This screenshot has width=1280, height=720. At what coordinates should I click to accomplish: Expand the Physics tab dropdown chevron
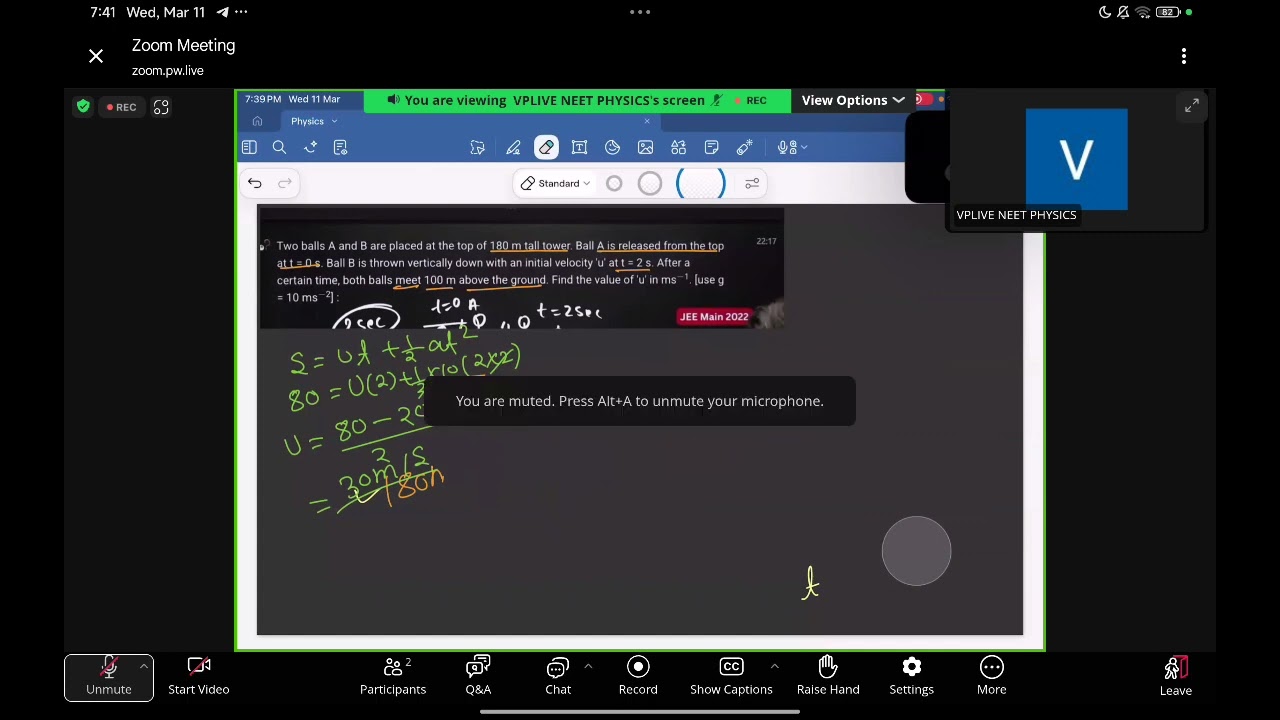(334, 122)
